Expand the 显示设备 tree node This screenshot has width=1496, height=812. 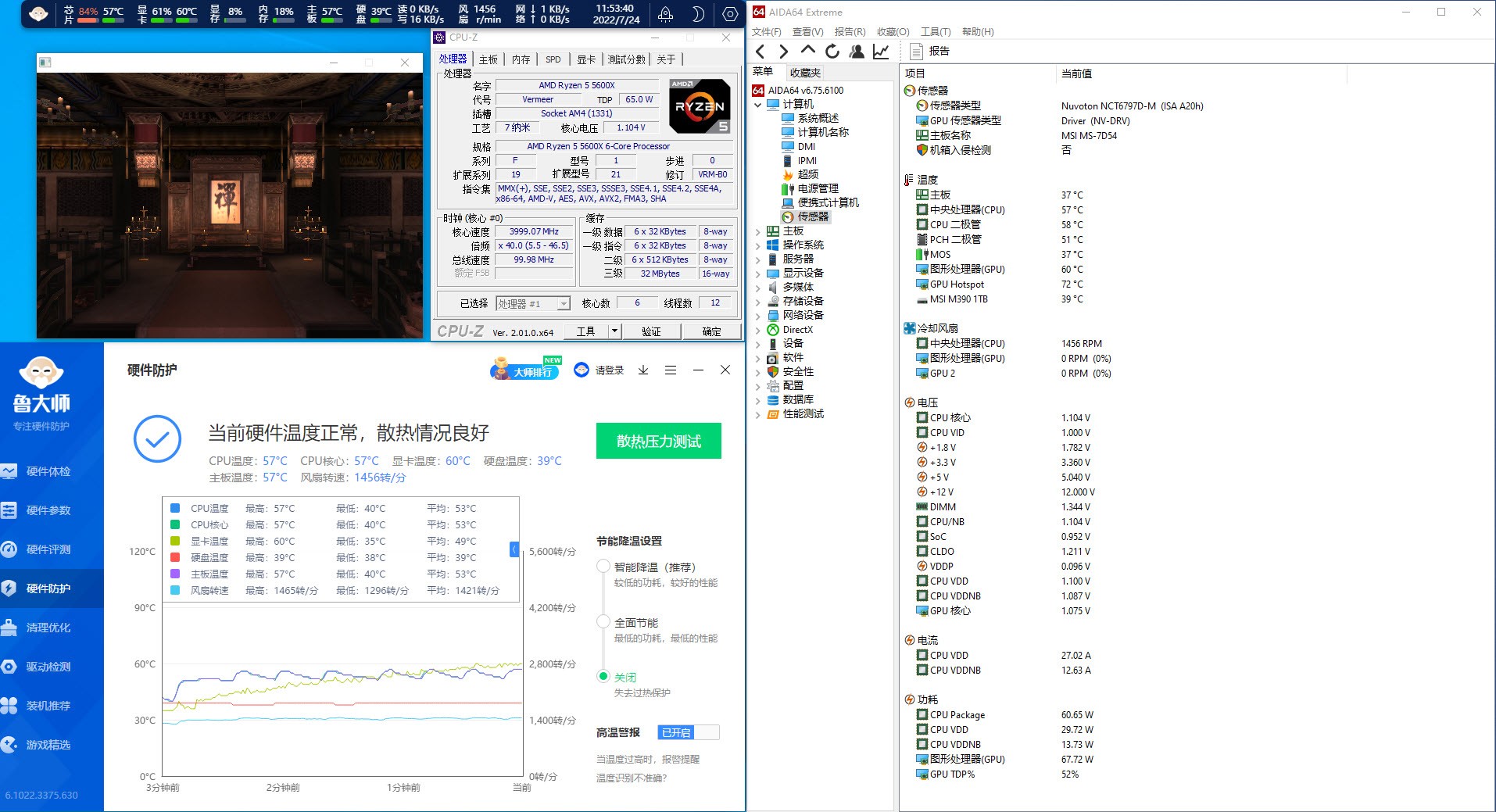[x=757, y=274]
